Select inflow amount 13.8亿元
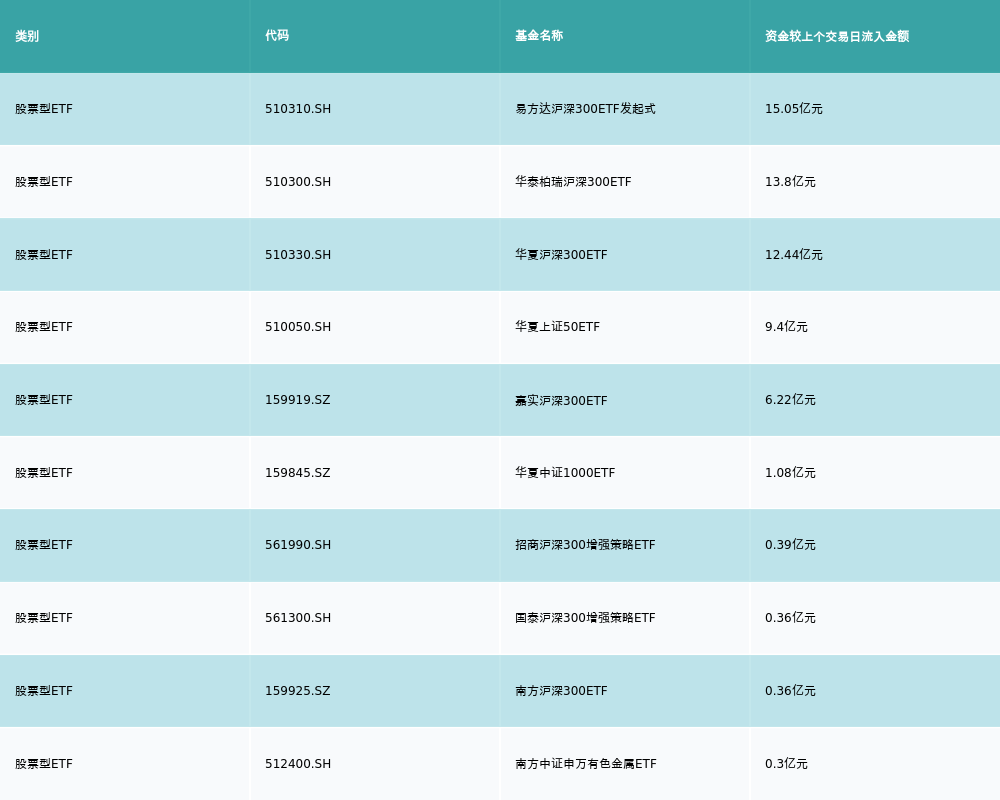1000x800 pixels. [x=790, y=182]
